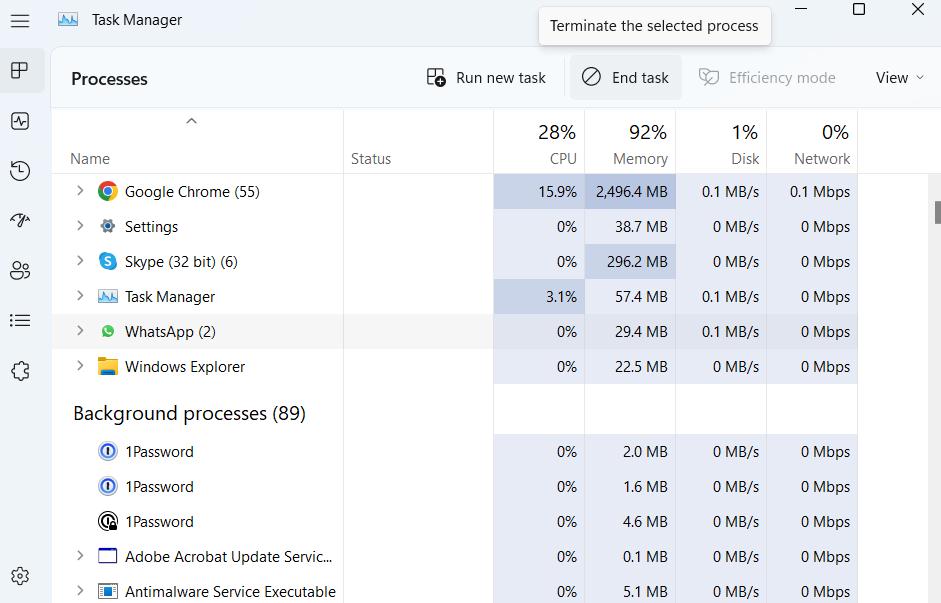
Task: Expand the Task Manager process group
Action: (80, 296)
